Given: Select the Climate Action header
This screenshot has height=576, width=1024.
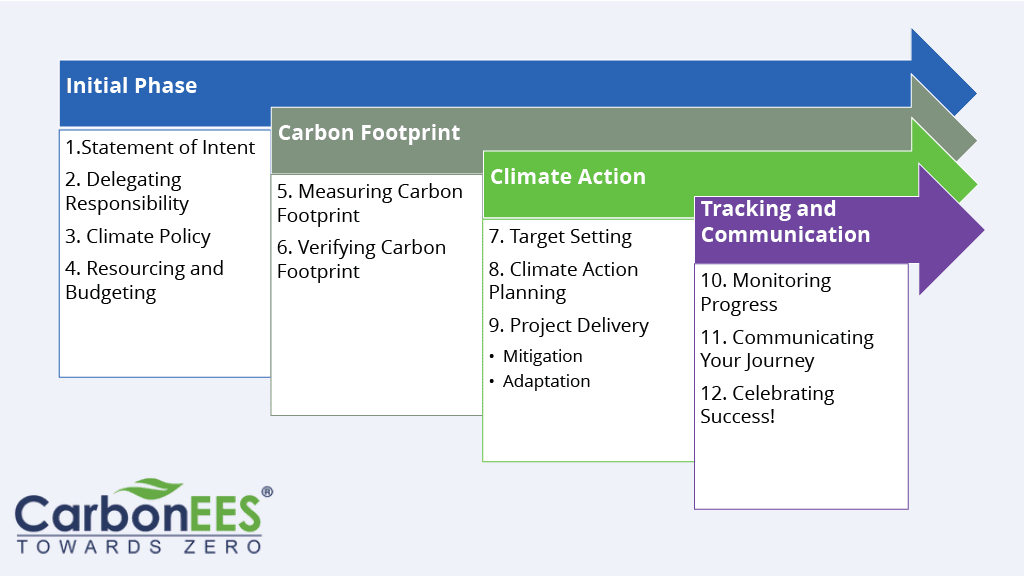Looking at the screenshot, I should pos(567,177).
